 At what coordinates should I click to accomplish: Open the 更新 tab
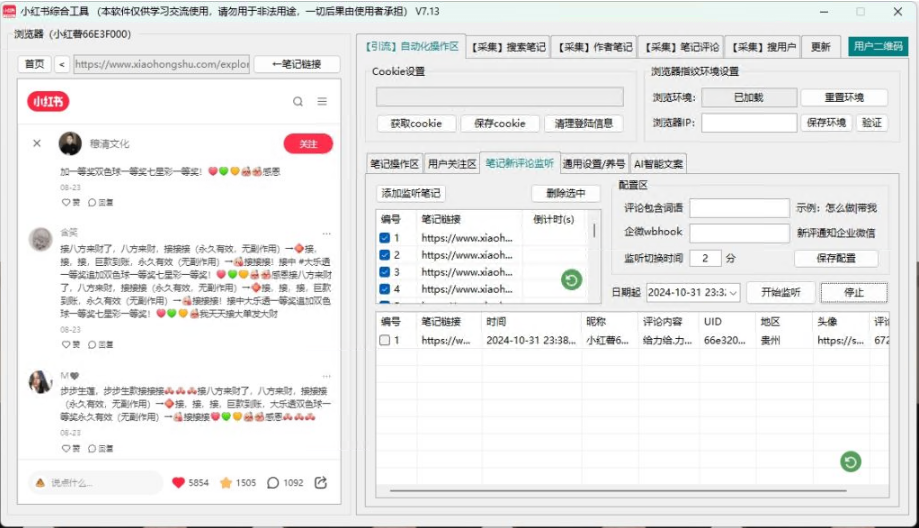821,47
